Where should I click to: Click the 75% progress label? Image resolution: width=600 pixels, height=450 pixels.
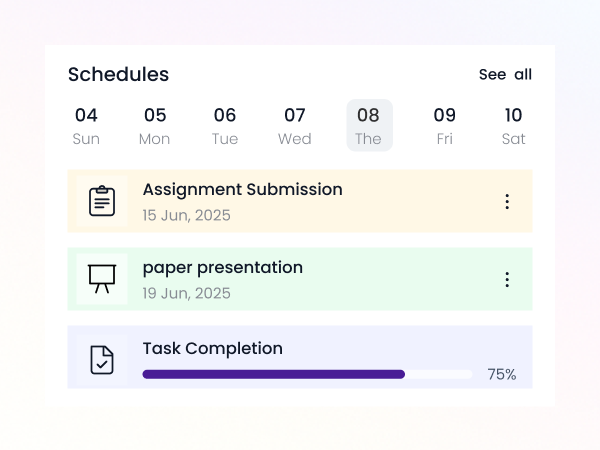coord(502,374)
